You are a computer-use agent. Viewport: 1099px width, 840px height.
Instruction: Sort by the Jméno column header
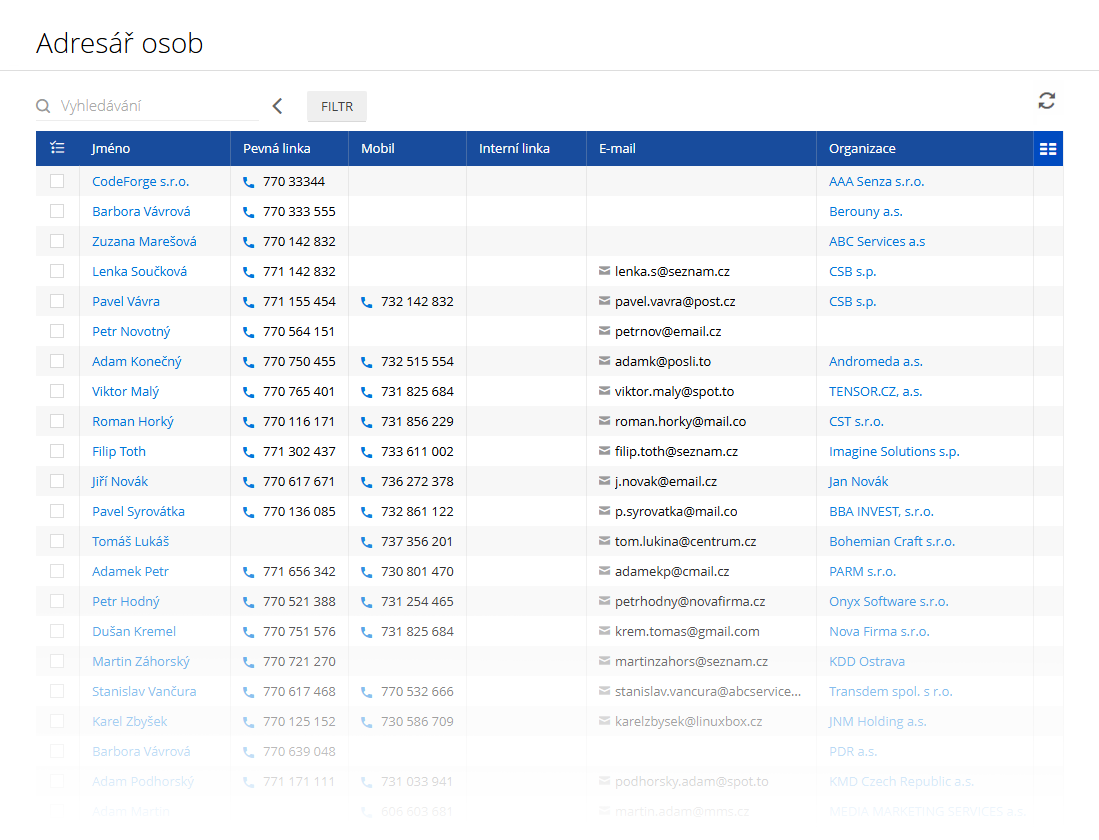tap(111, 149)
